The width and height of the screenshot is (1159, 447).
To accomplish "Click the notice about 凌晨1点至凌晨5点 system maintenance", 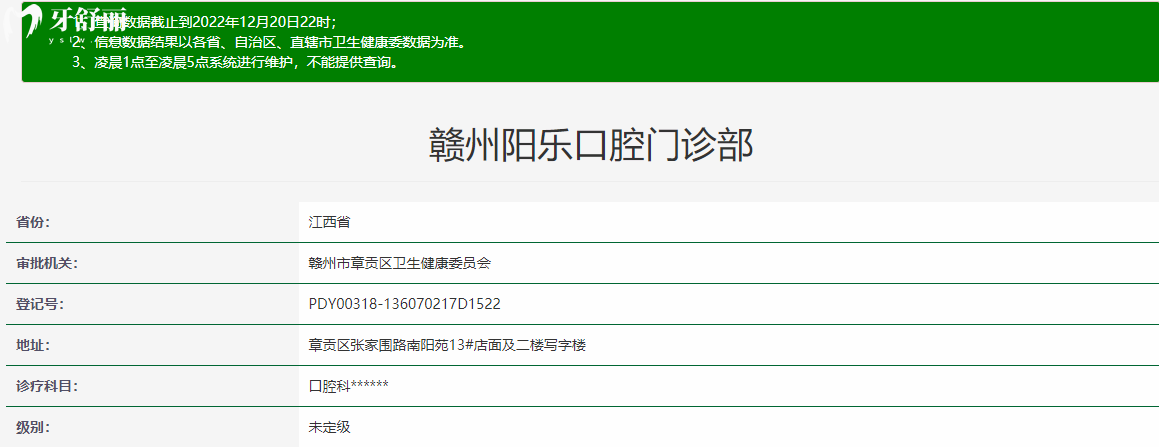I will (x=236, y=62).
